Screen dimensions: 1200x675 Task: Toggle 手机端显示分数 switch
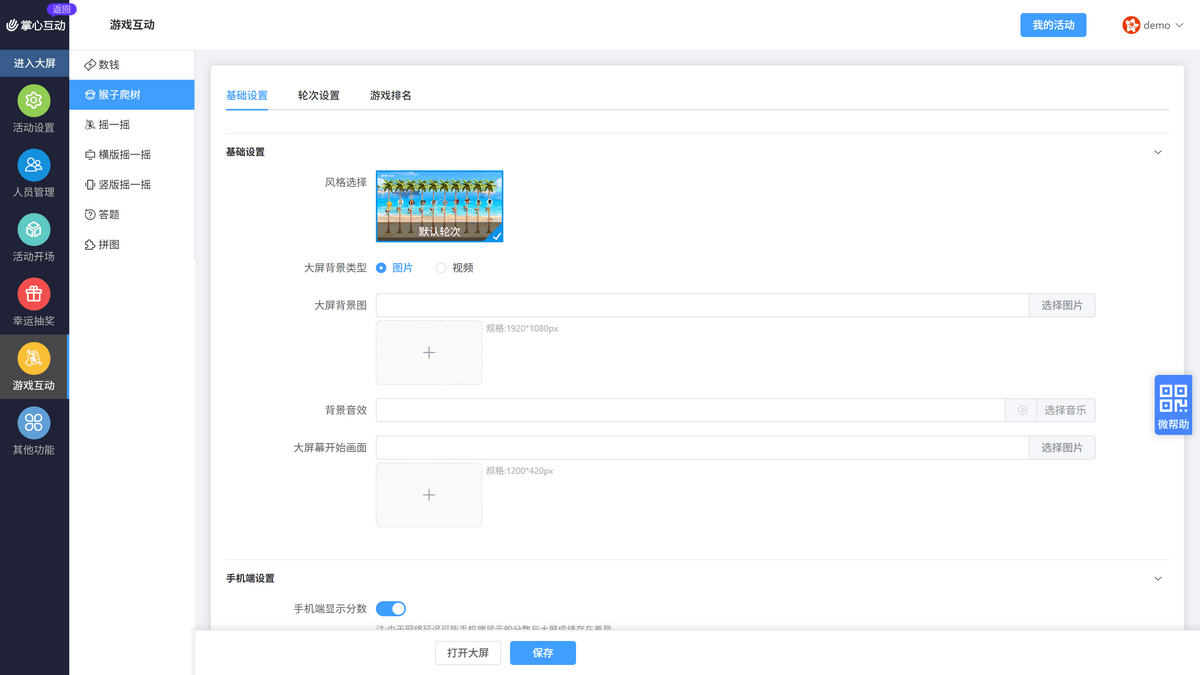tap(391, 608)
